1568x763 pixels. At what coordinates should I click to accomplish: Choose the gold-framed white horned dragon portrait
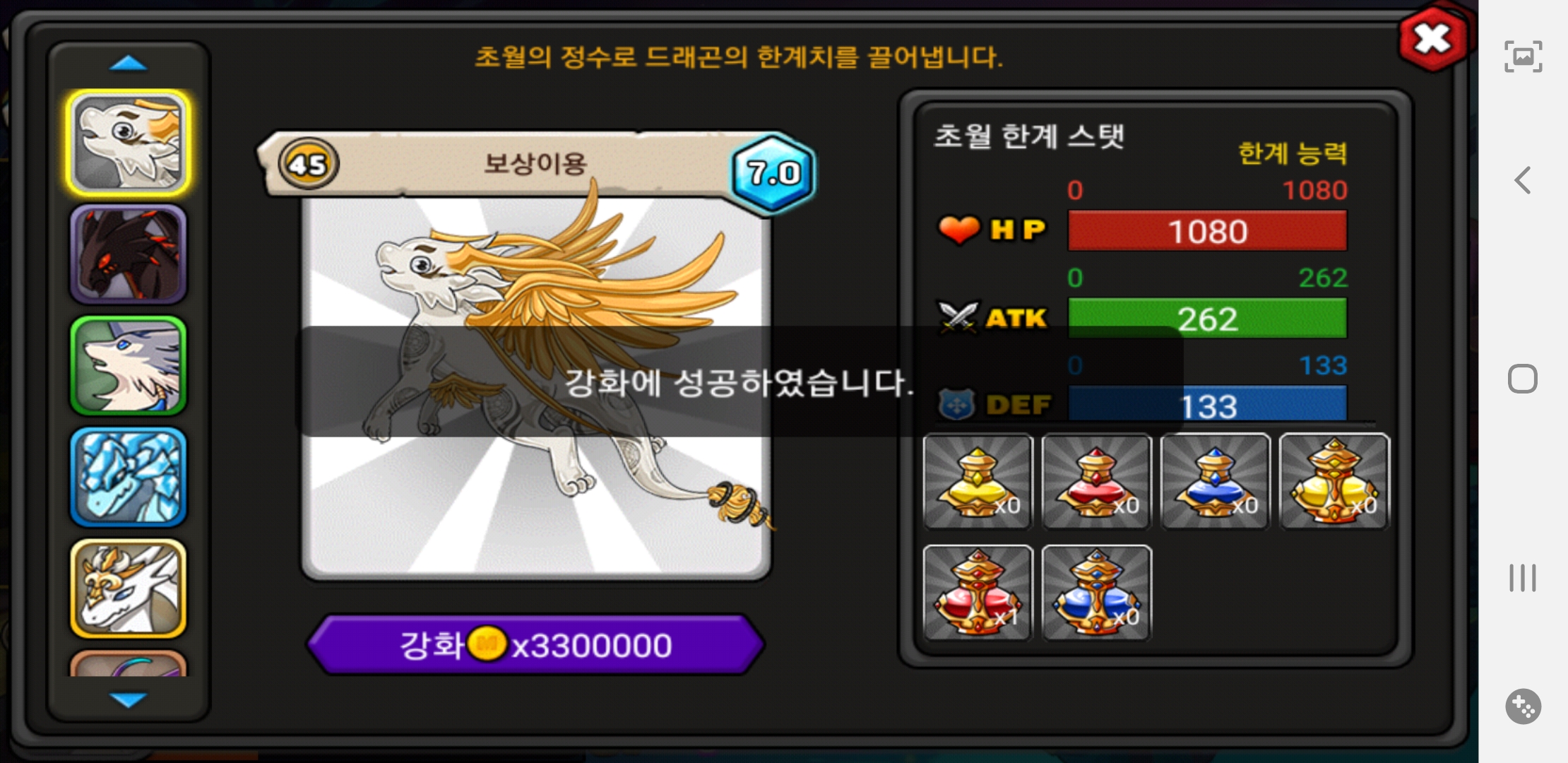pyautogui.click(x=128, y=588)
